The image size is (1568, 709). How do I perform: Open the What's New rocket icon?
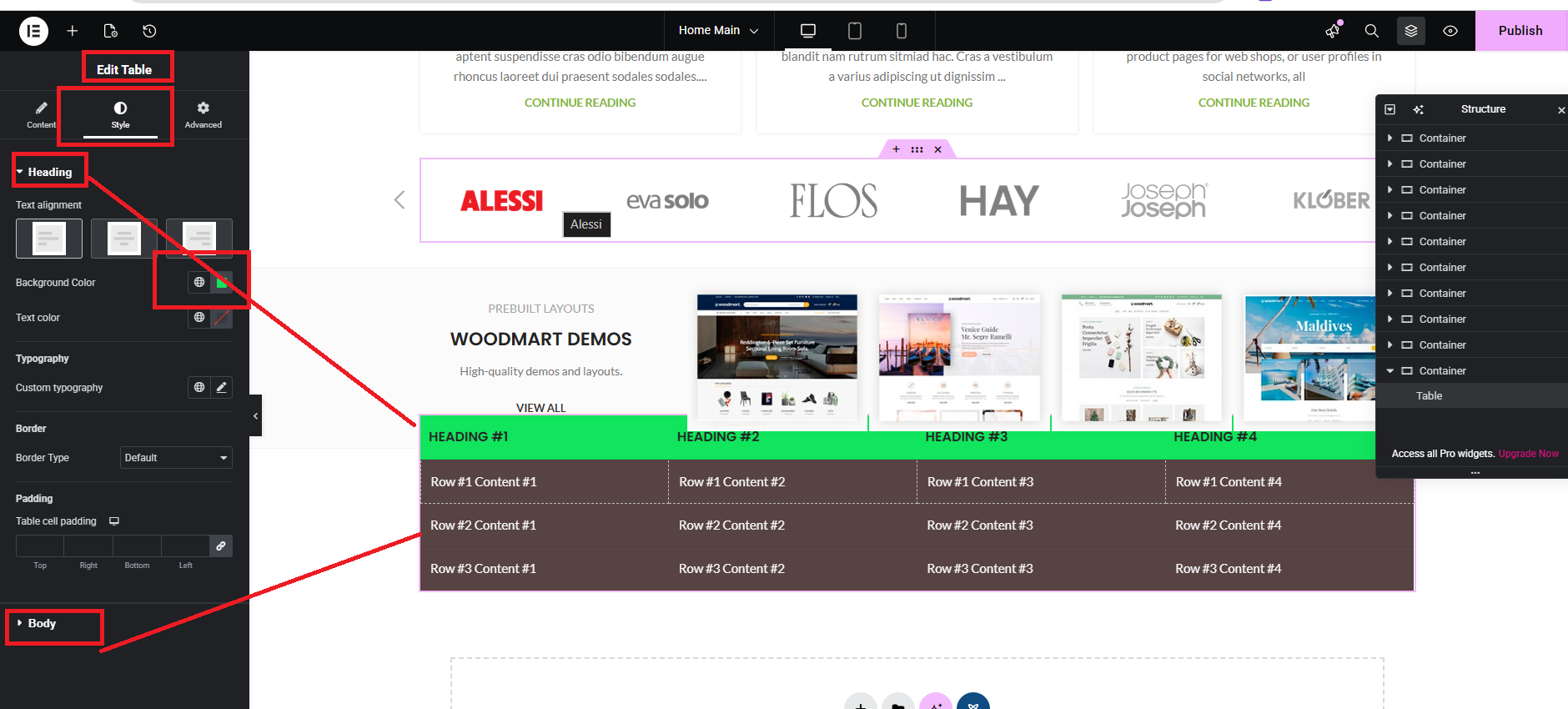coord(1333,31)
